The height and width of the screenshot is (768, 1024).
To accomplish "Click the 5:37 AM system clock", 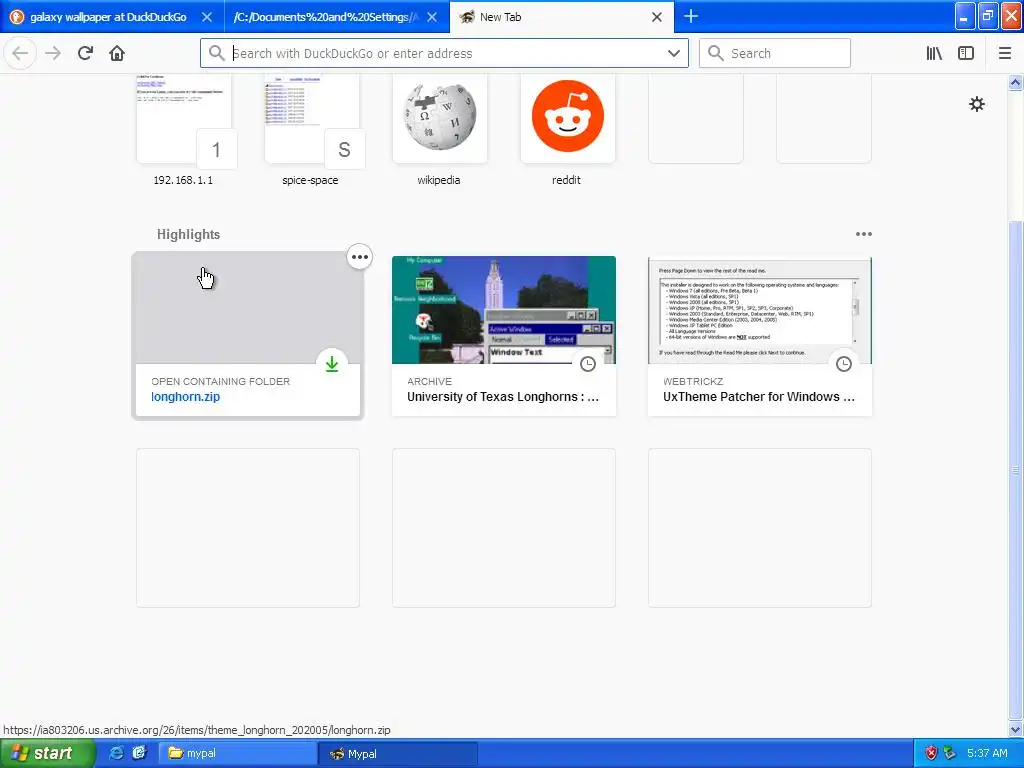I will click(987, 754).
